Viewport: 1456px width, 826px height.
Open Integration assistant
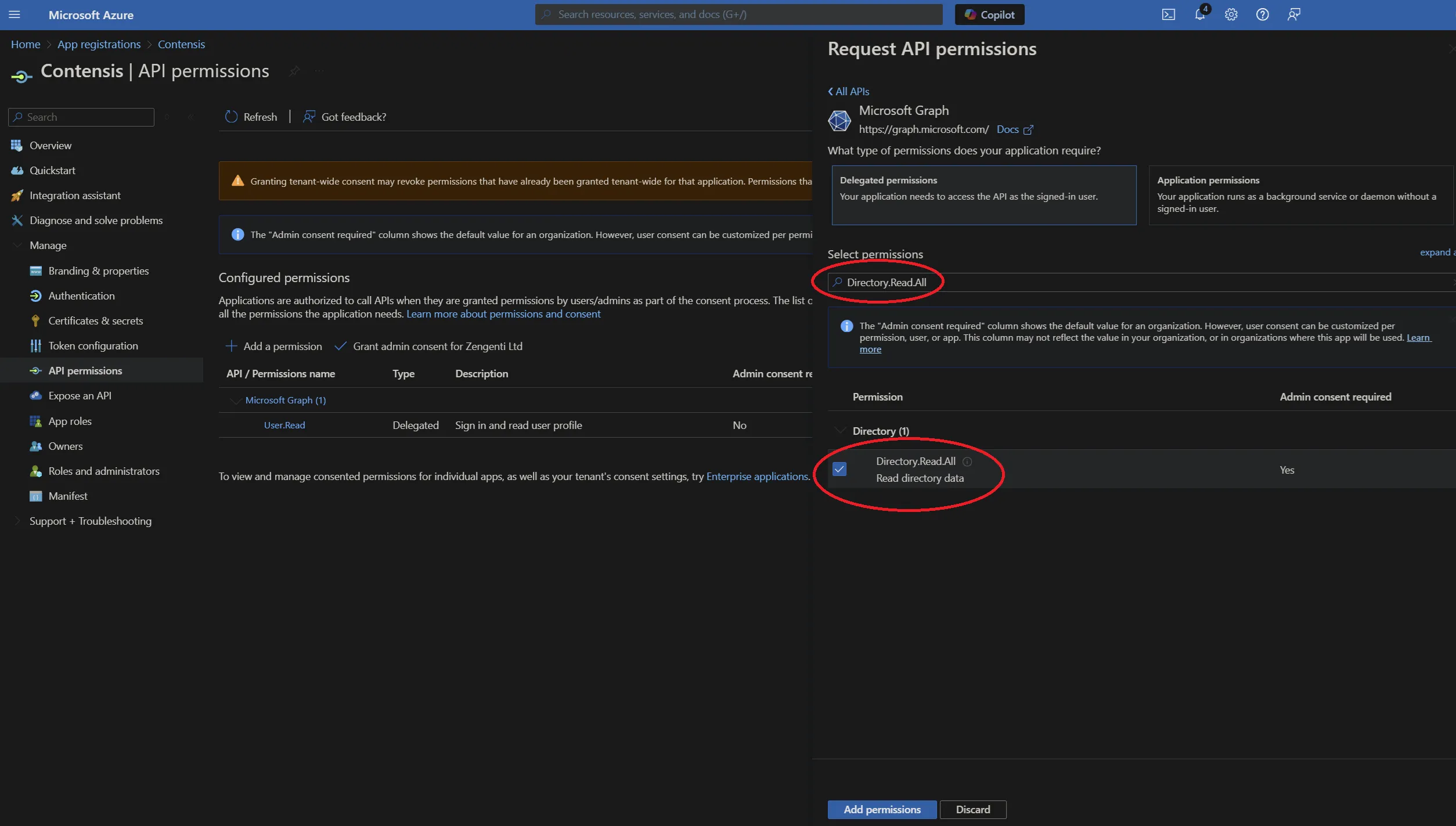pyautogui.click(x=75, y=195)
